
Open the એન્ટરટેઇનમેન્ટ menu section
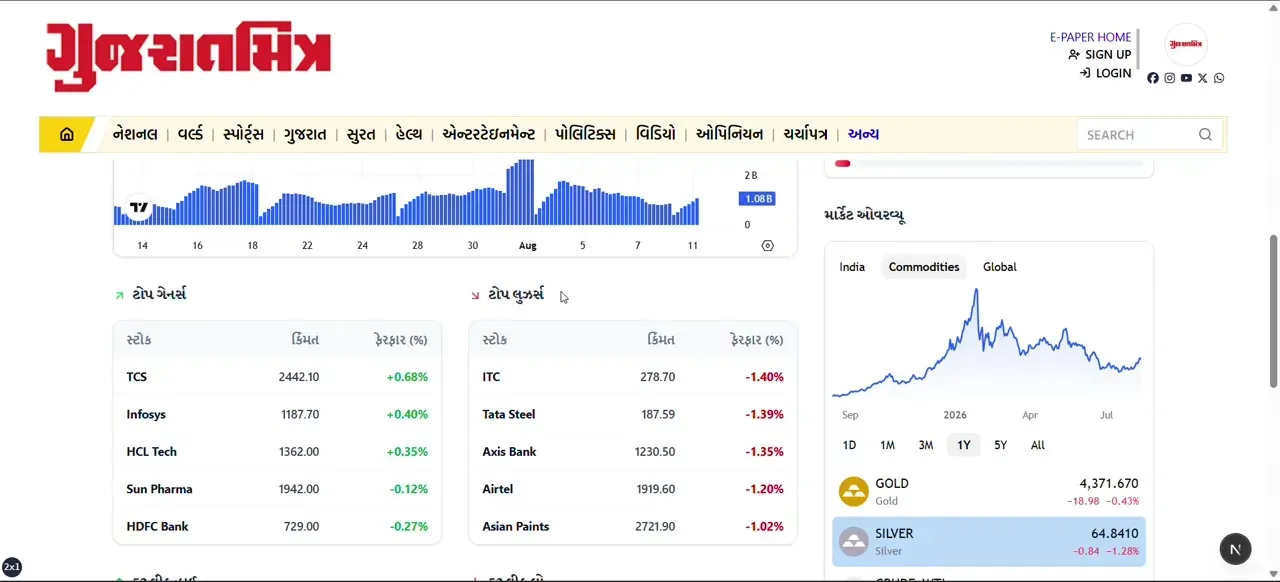pyautogui.click(x=489, y=134)
